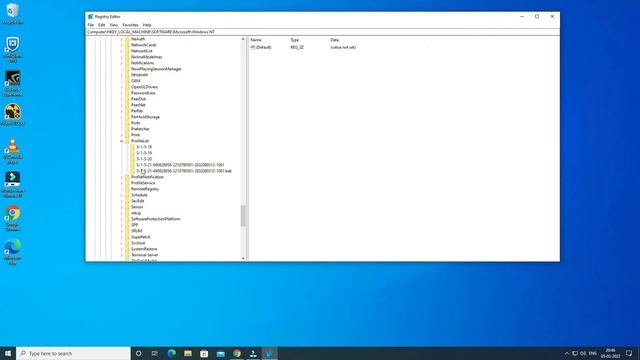Screen dimensions: 640x360
Task: Expand the ProfileNotification key
Action: tap(122, 177)
